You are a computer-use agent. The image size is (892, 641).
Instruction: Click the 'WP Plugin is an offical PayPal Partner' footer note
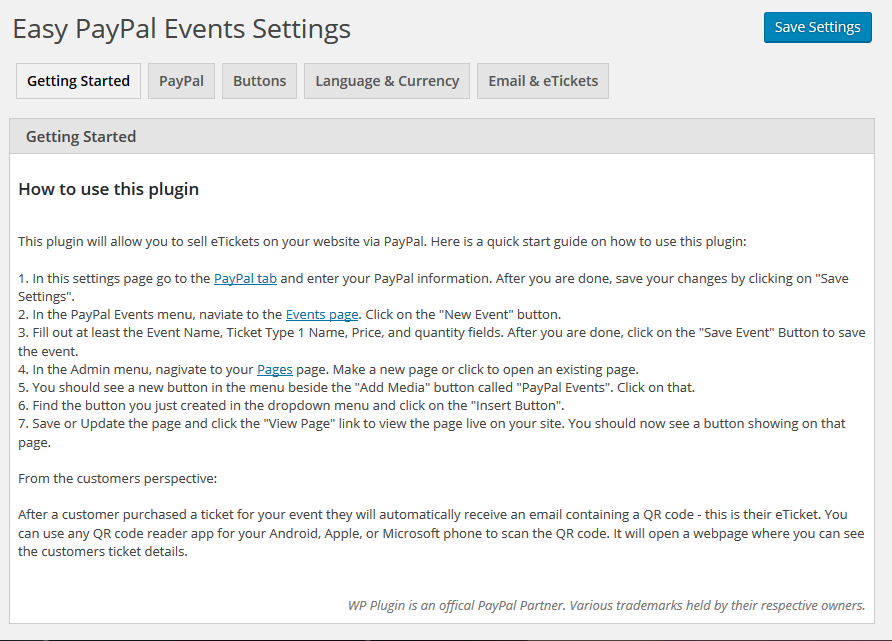pos(606,605)
